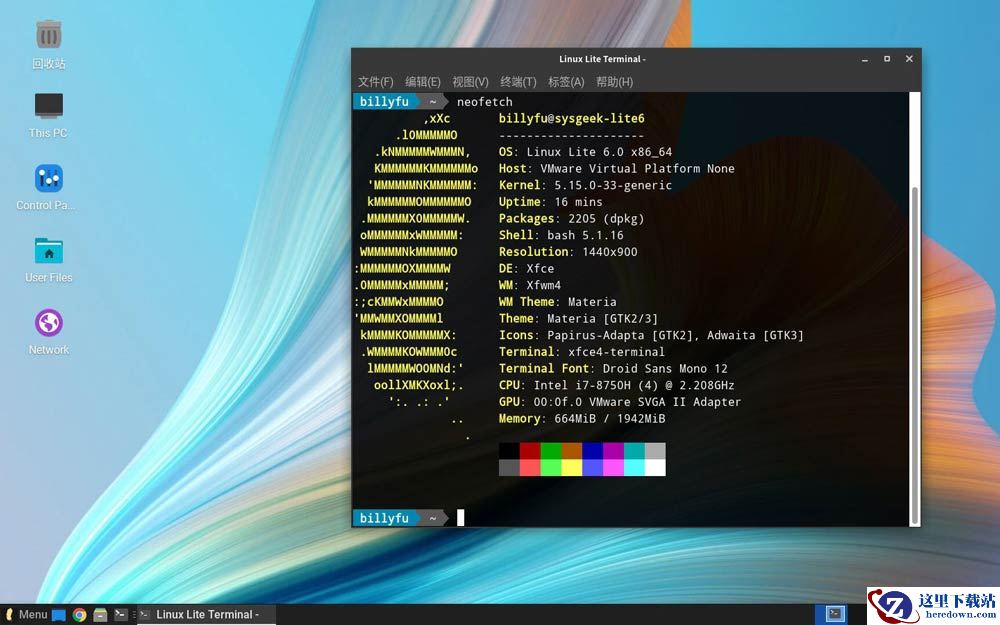Click the Packages: 2205 (dpkg) line
Viewport: 1000px width, 625px height.
coord(571,218)
